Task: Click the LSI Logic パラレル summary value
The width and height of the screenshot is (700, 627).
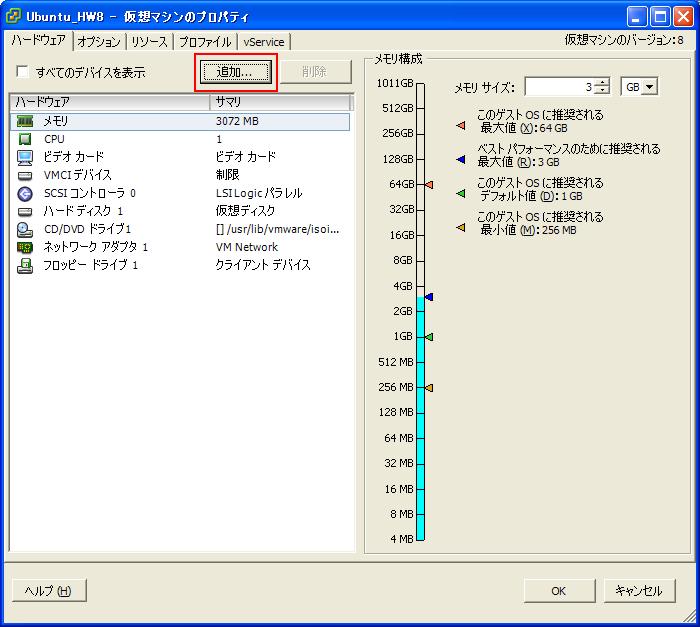Action: [x=259, y=193]
